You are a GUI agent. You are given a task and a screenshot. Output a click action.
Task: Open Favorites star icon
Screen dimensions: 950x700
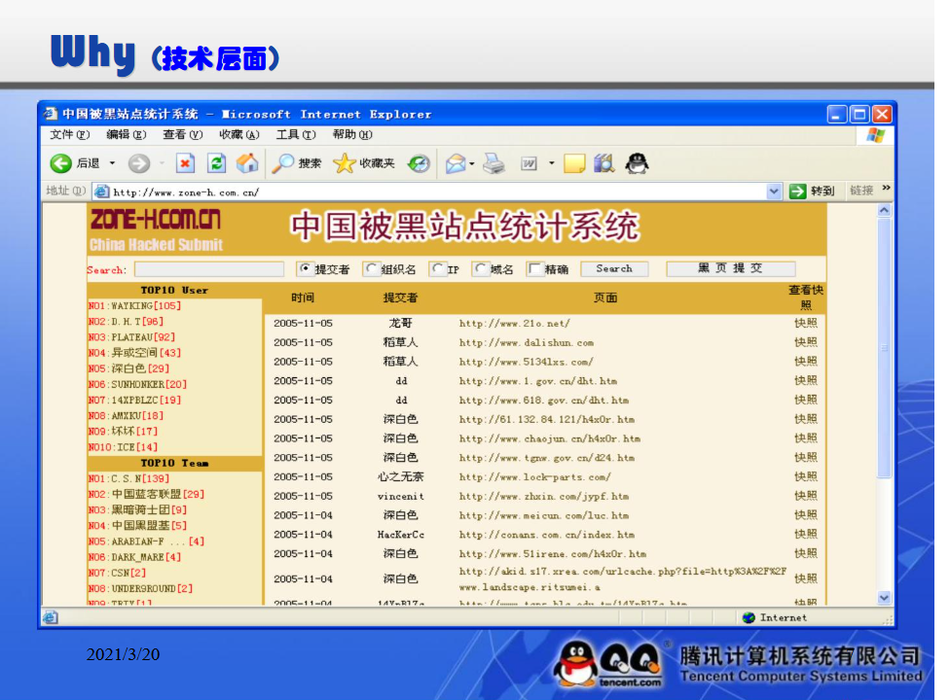pos(344,164)
